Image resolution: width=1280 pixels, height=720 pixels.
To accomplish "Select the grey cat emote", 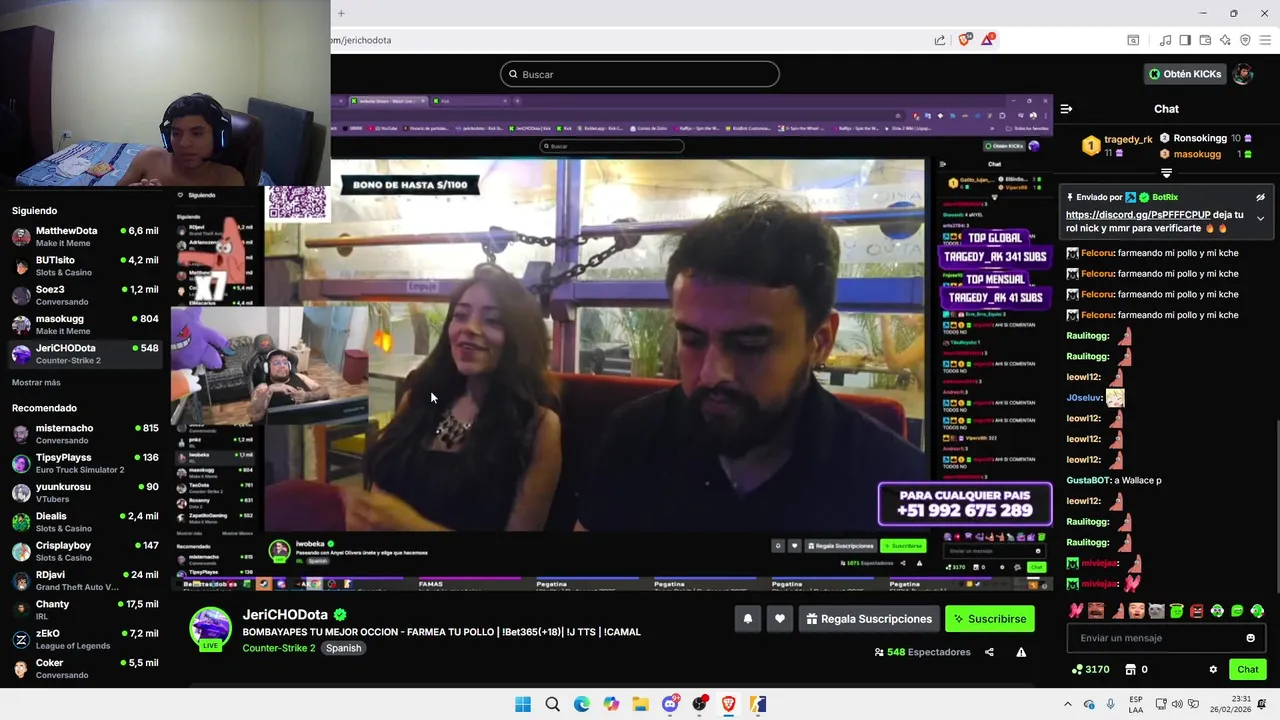I will click(1156, 611).
